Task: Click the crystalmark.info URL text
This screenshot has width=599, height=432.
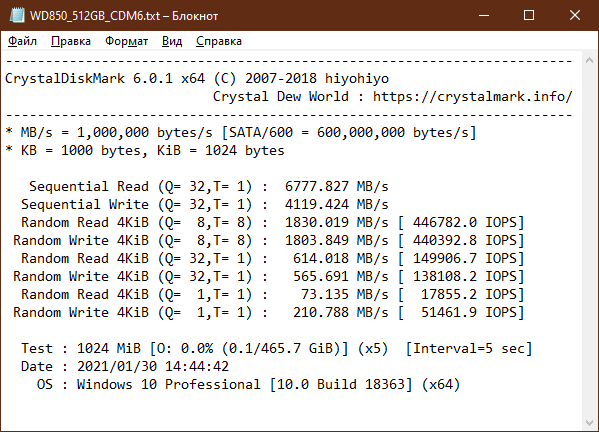Action: pyautogui.click(x=472, y=96)
